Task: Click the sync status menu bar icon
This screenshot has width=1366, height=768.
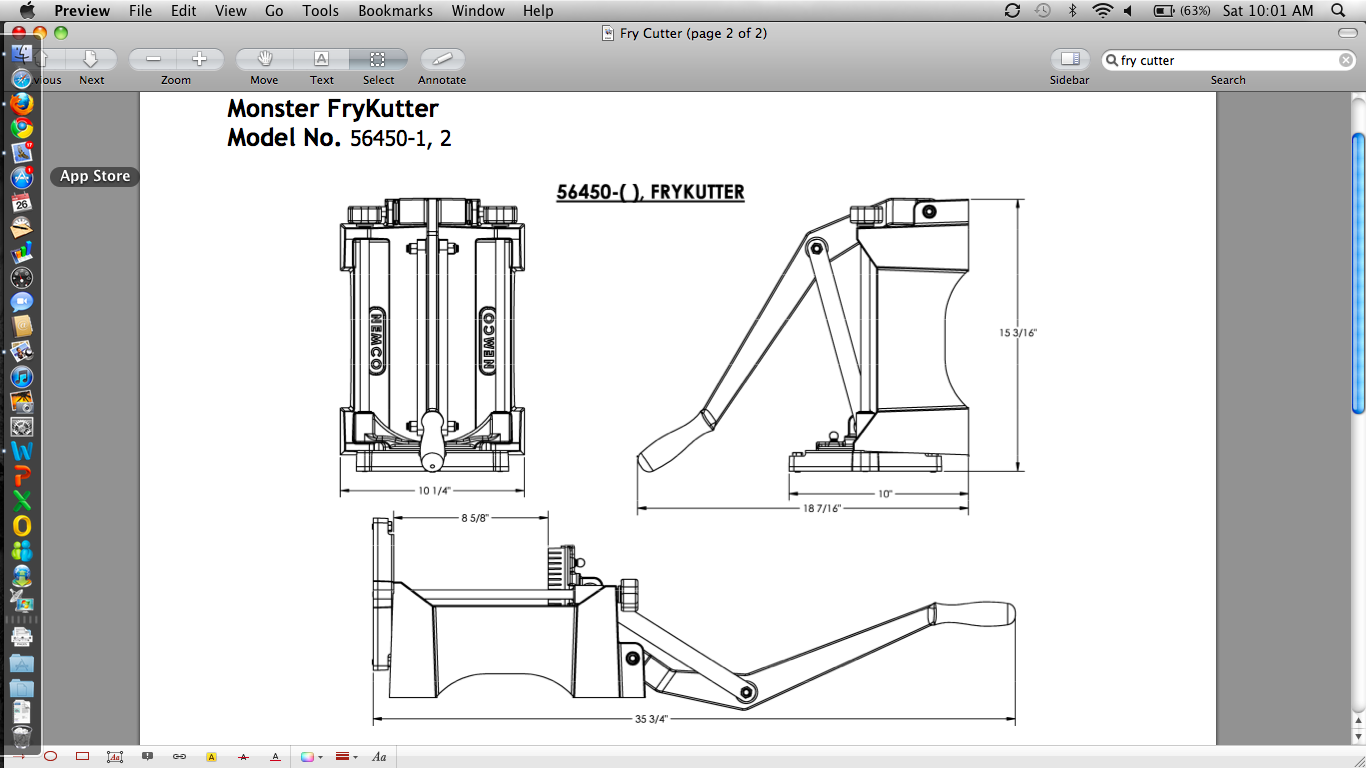Action: (x=1012, y=11)
